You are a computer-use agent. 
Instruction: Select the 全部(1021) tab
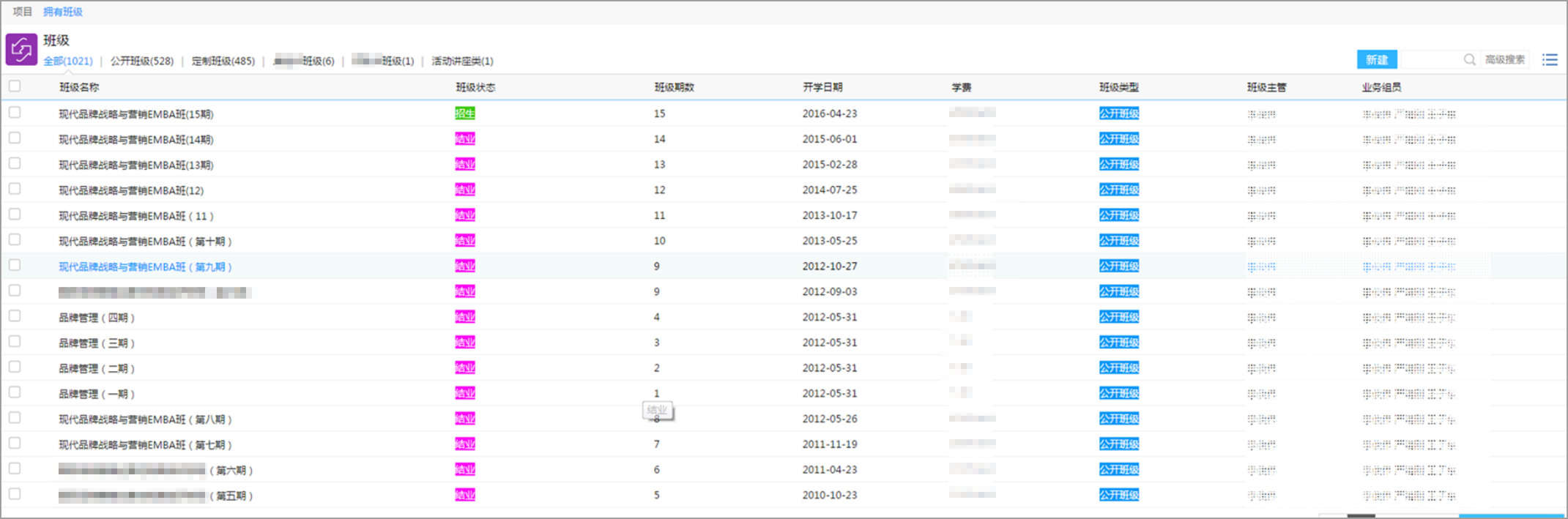click(x=68, y=61)
